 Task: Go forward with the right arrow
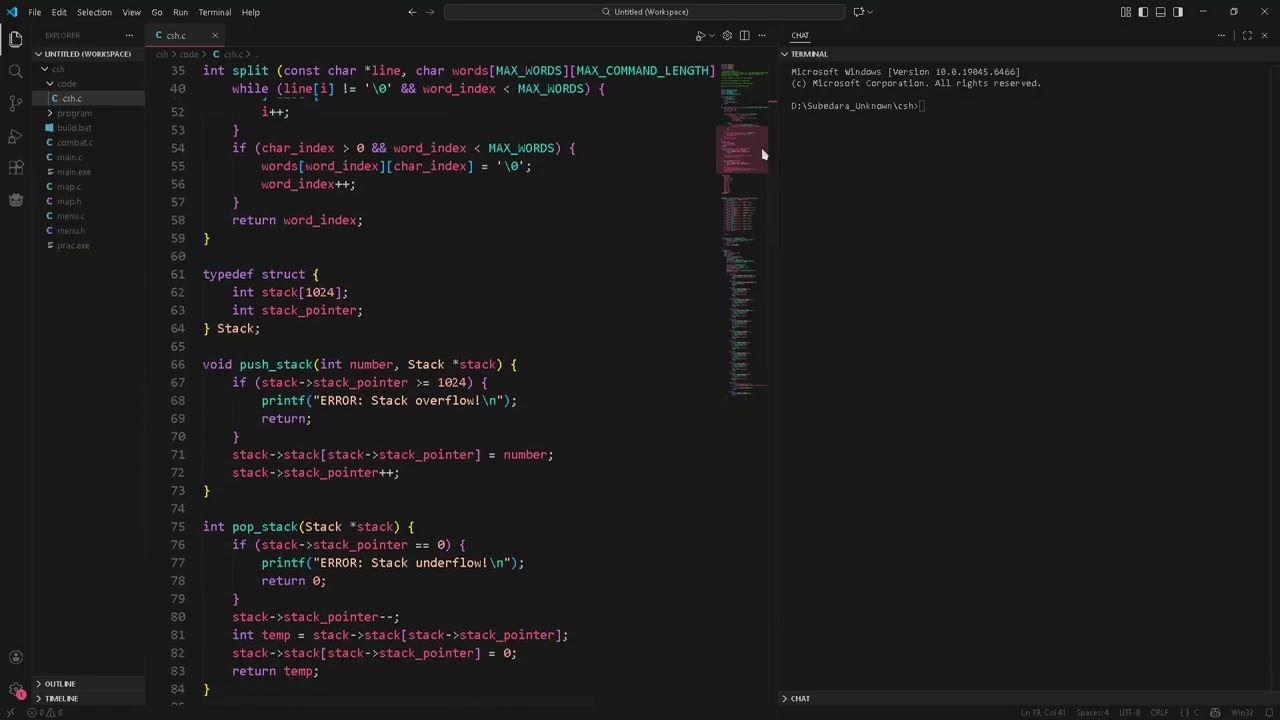coord(431,12)
